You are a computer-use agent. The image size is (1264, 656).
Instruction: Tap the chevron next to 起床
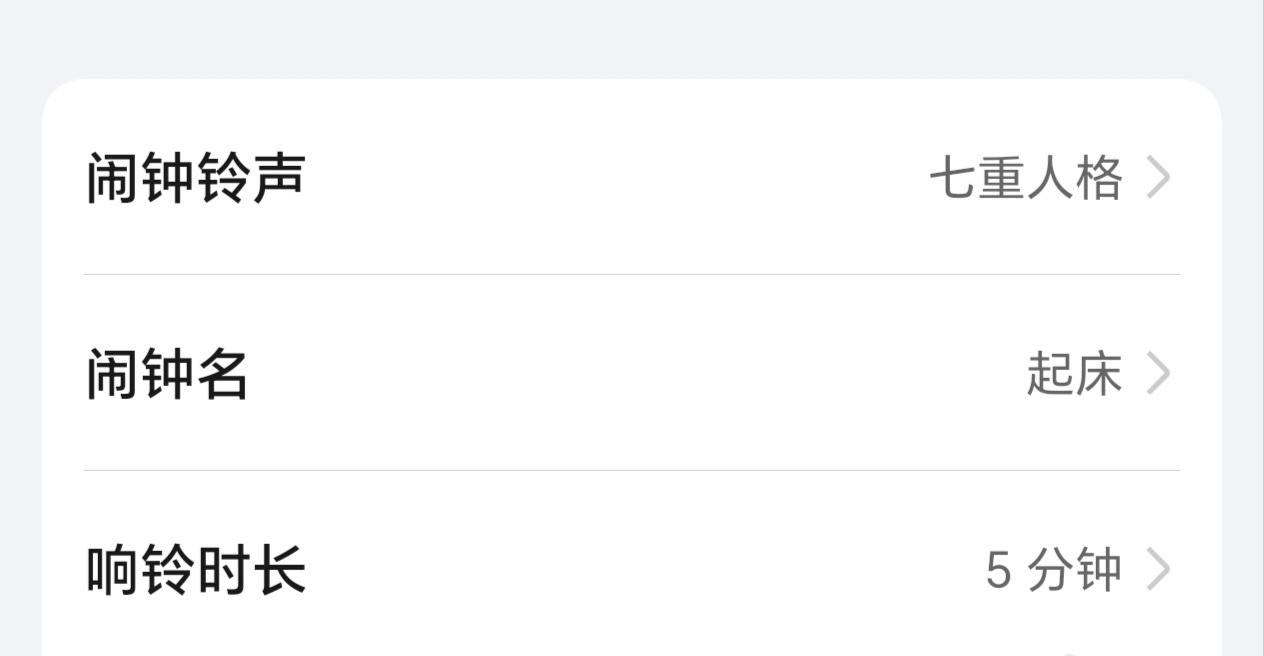point(1158,374)
